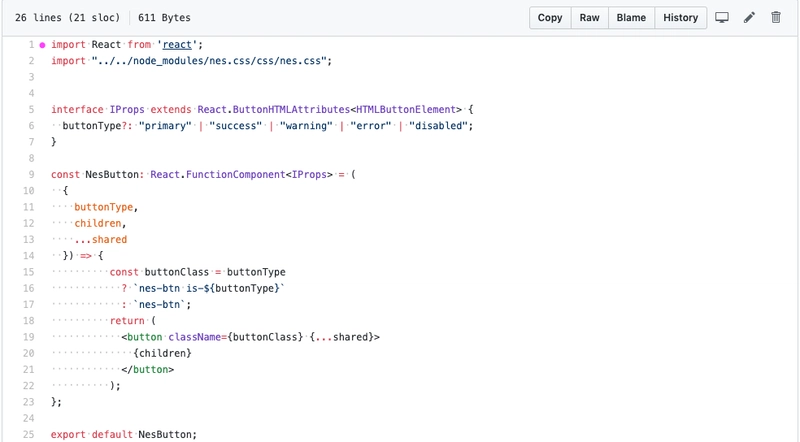The height and width of the screenshot is (442, 800).
Task: Select line number 5
Action: click(x=31, y=109)
